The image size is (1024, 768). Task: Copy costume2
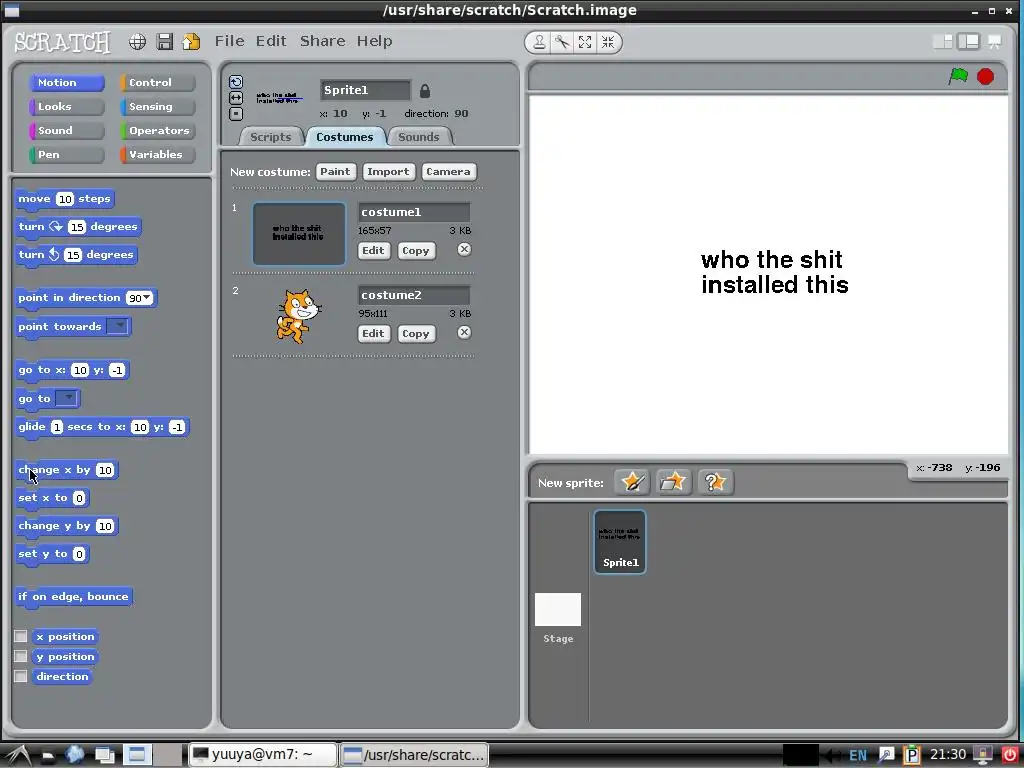tap(415, 334)
